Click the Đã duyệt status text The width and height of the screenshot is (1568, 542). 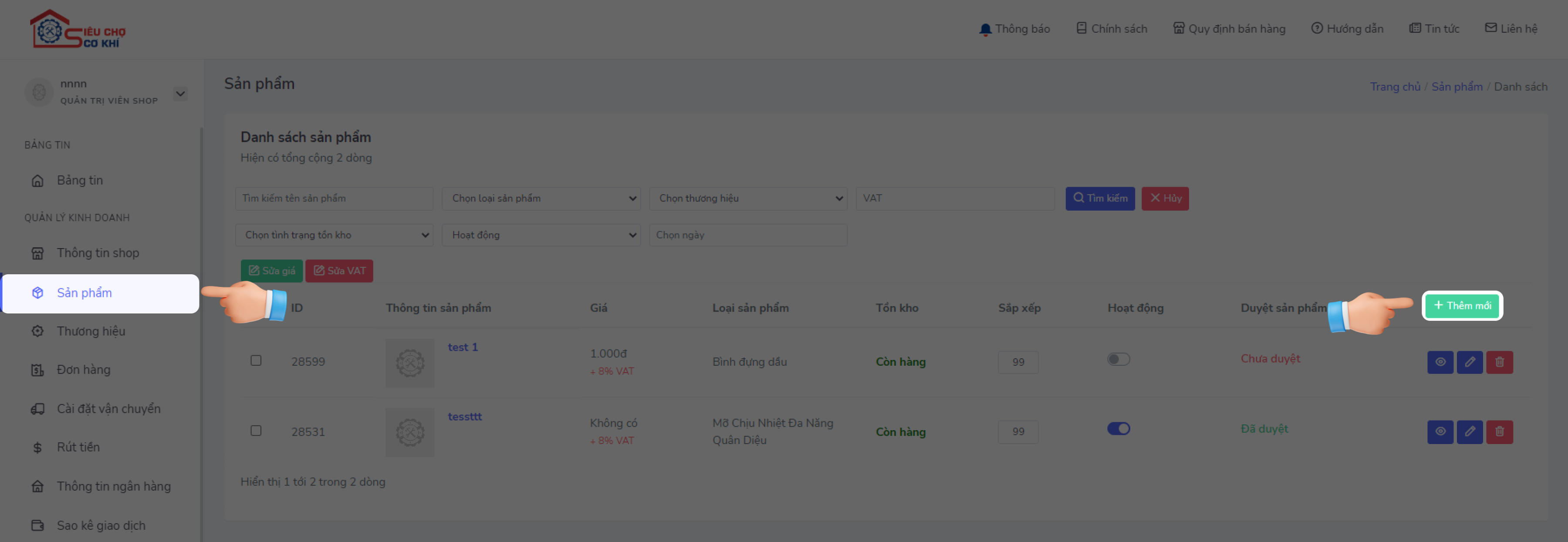(x=1264, y=429)
